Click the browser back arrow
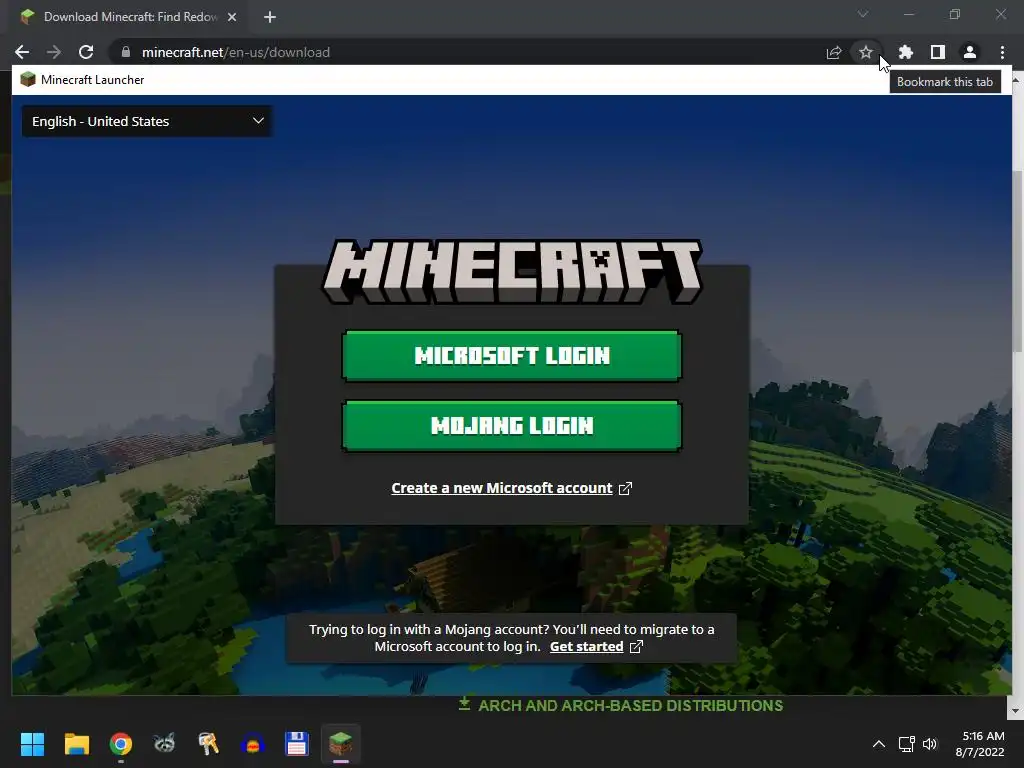 pyautogui.click(x=22, y=52)
